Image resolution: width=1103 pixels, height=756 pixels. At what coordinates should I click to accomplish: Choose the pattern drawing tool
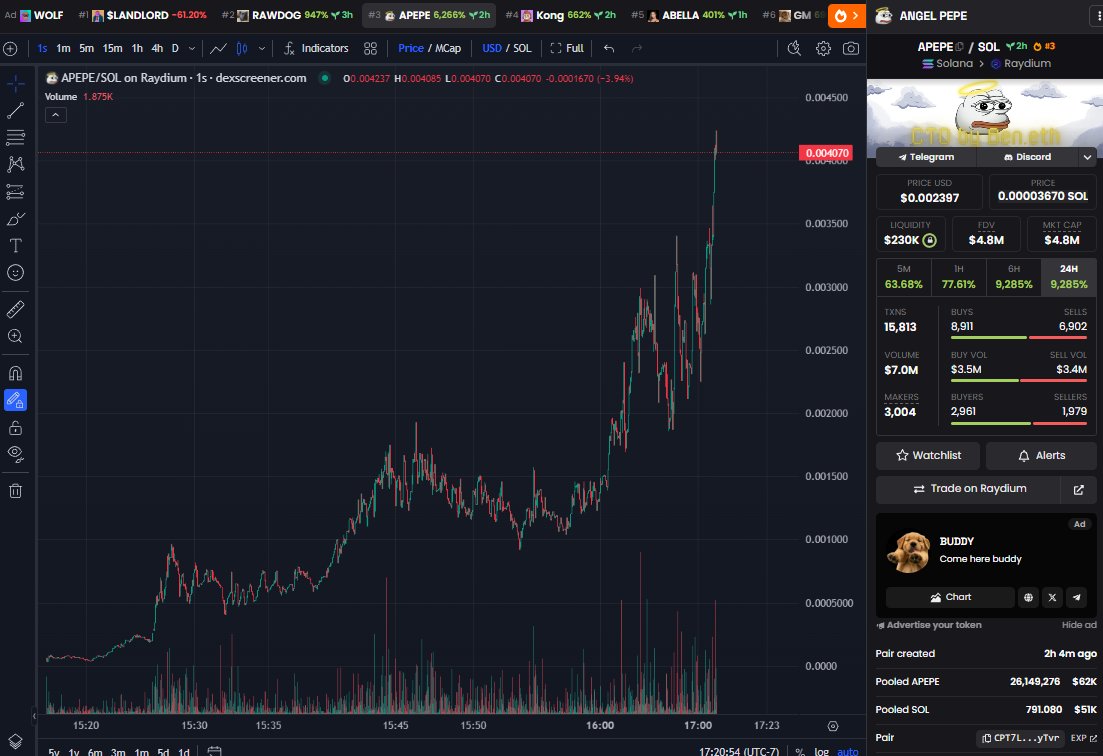pyautogui.click(x=15, y=164)
